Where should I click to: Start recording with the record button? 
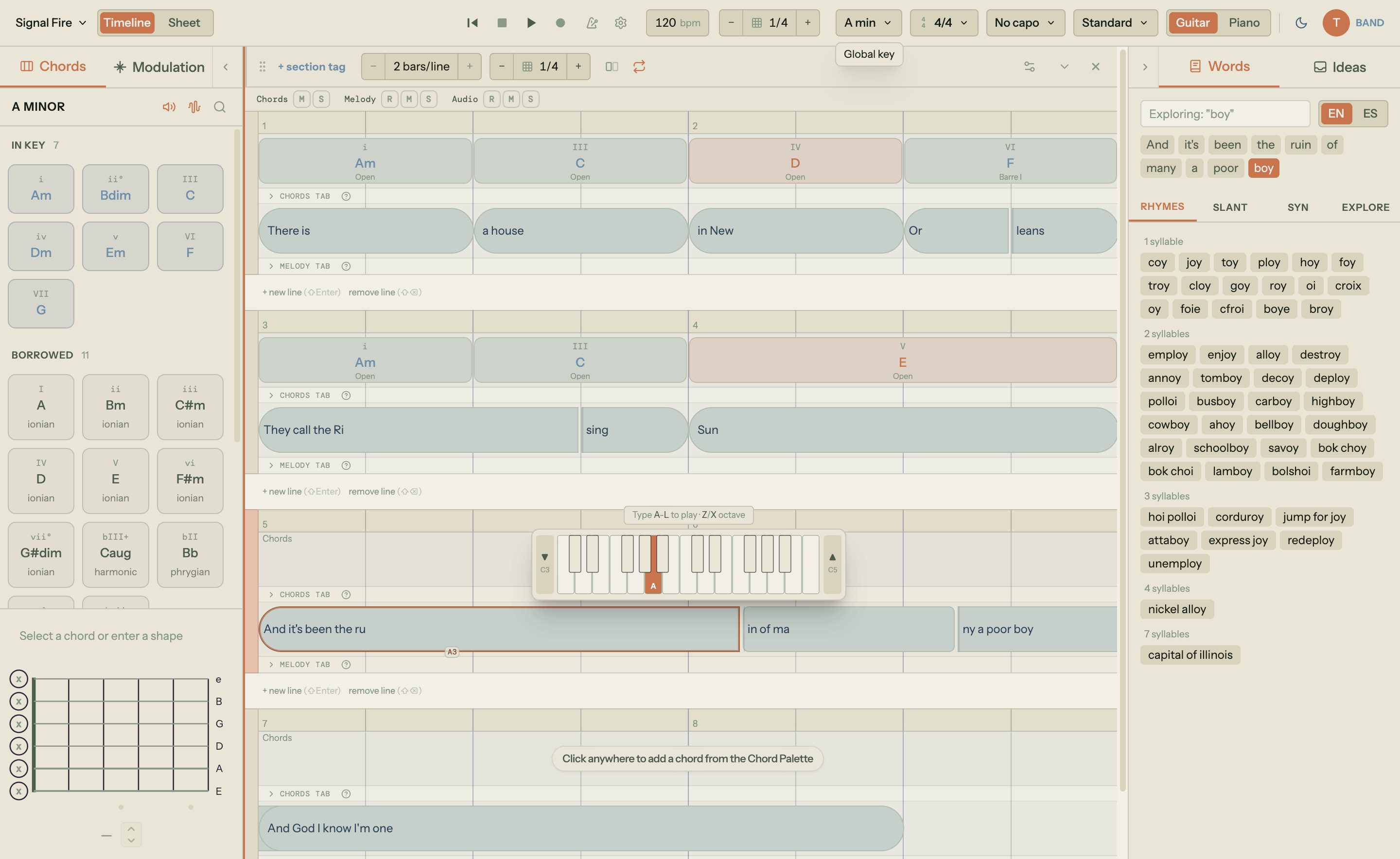560,23
